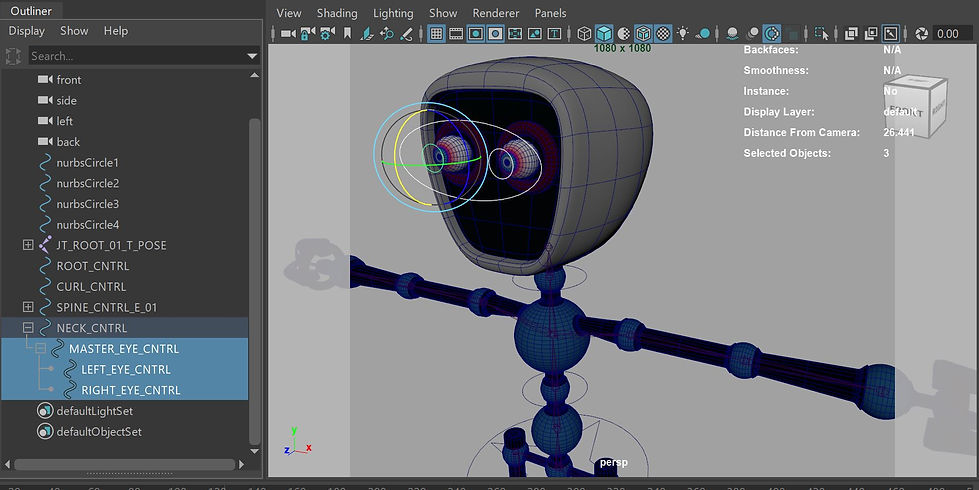Toggle 2D Pan/Zoom icon
The width and height of the screenshot is (979, 490).
386,34
